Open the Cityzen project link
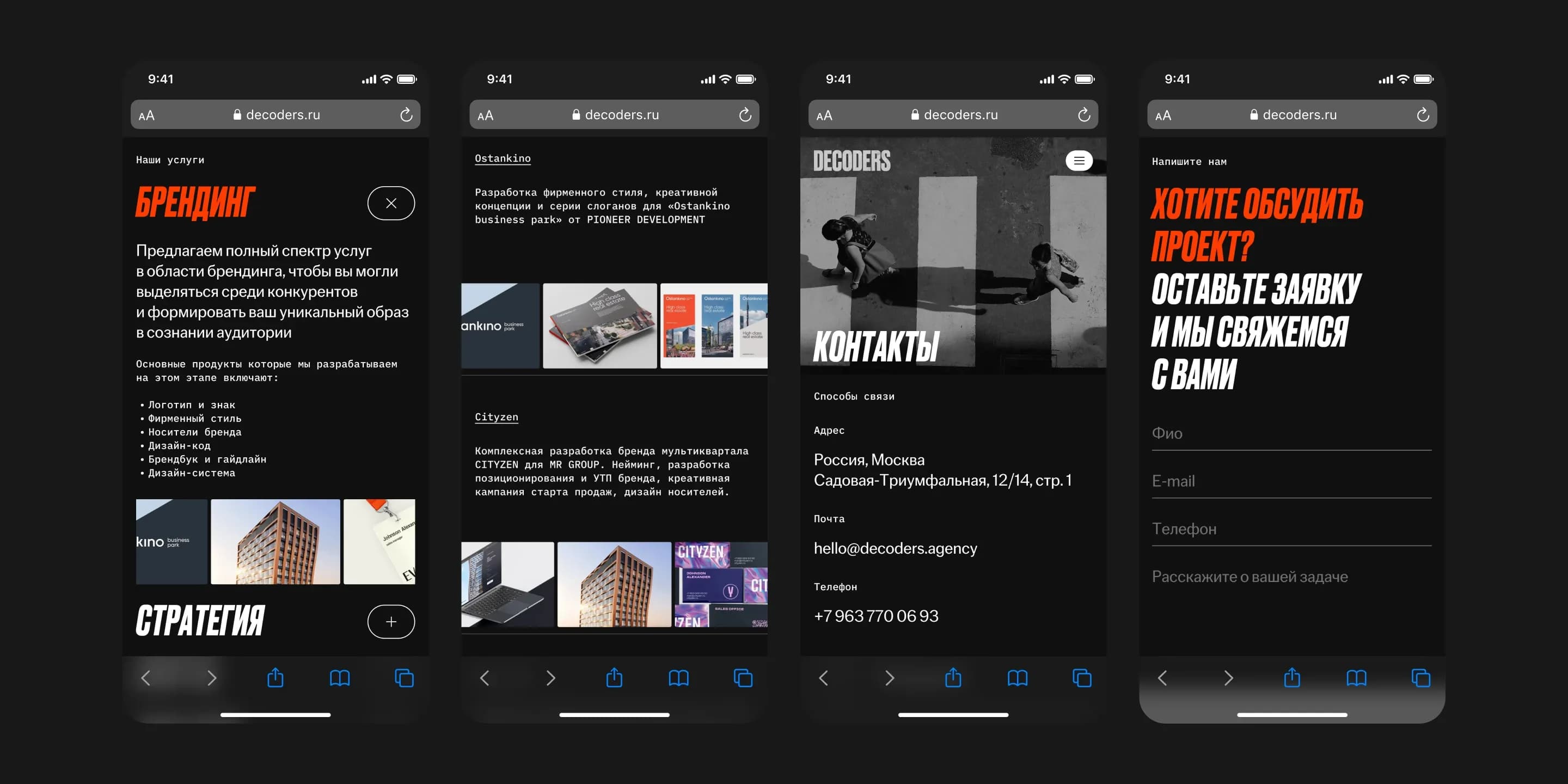 point(496,417)
